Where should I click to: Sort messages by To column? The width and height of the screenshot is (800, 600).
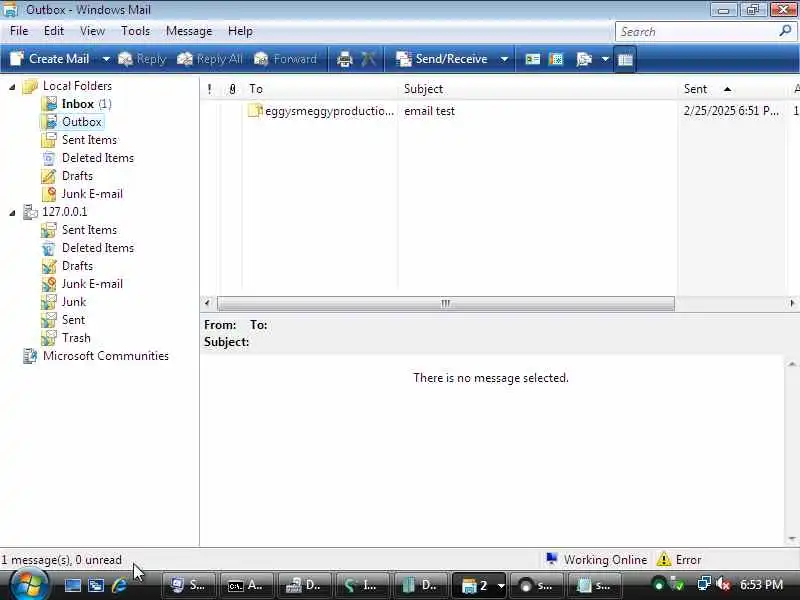pyautogui.click(x=320, y=89)
